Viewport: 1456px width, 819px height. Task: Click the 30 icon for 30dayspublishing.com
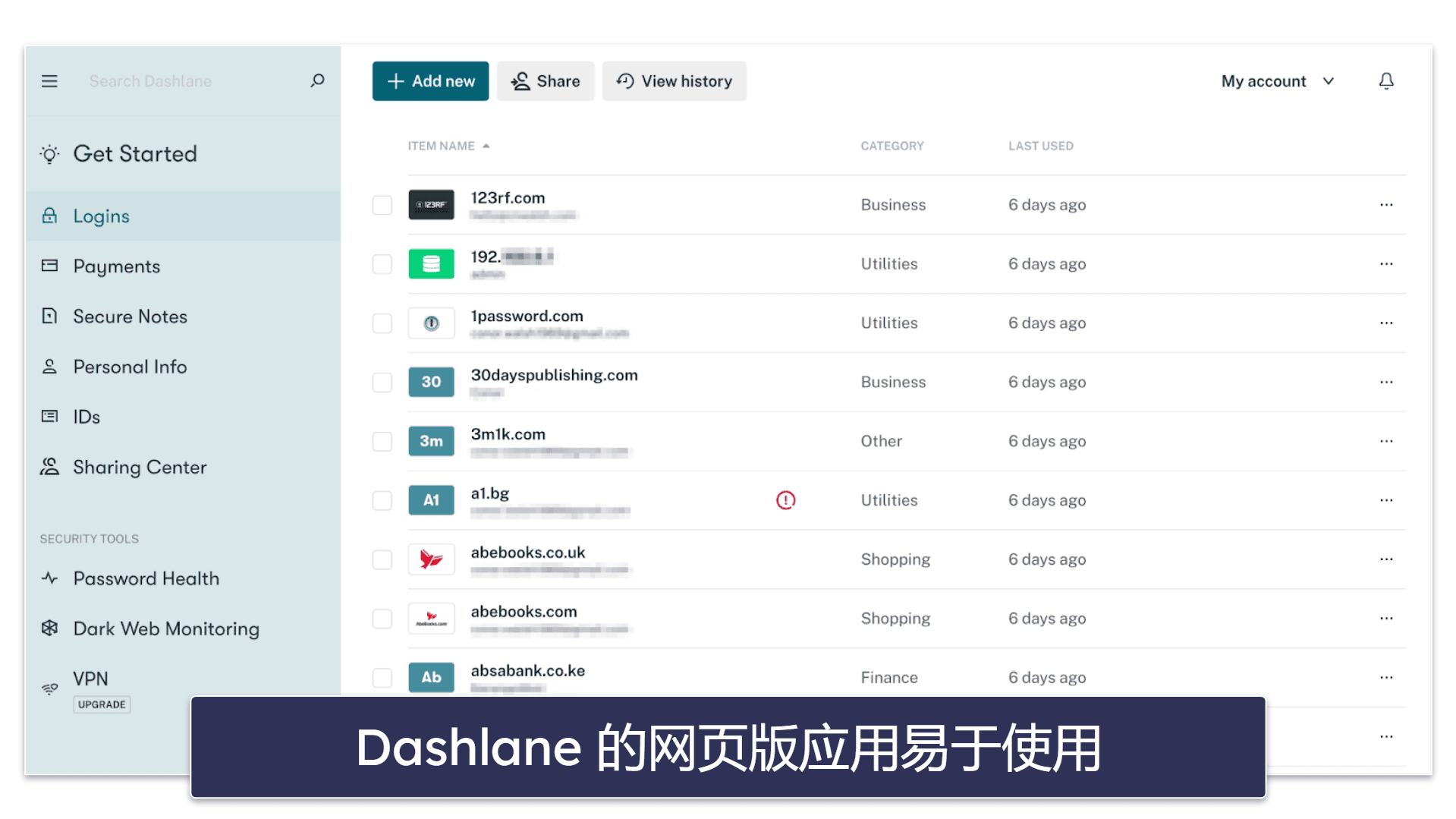tap(431, 382)
